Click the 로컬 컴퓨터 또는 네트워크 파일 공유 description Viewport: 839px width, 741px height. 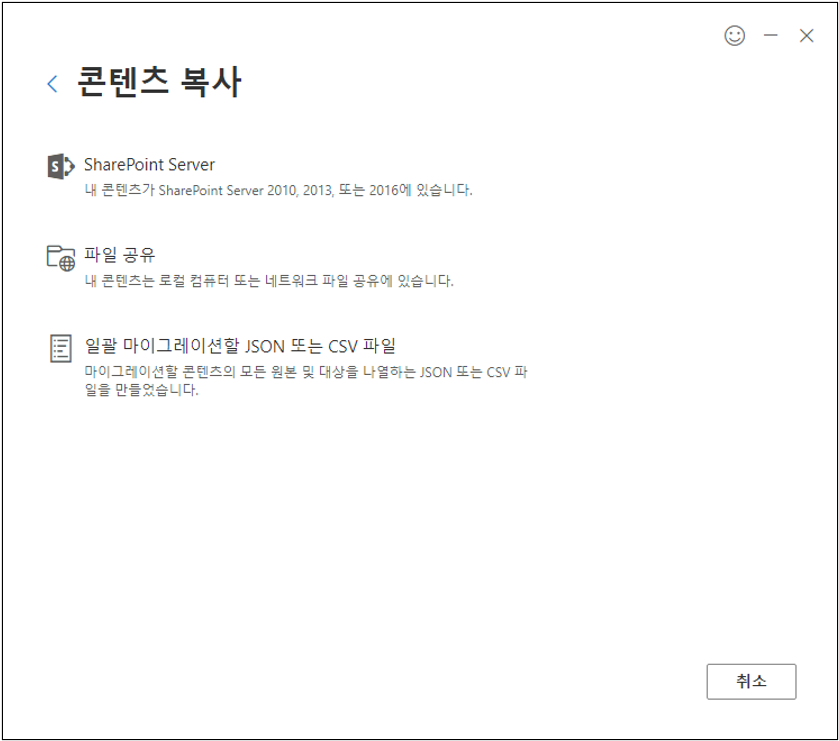269,280
